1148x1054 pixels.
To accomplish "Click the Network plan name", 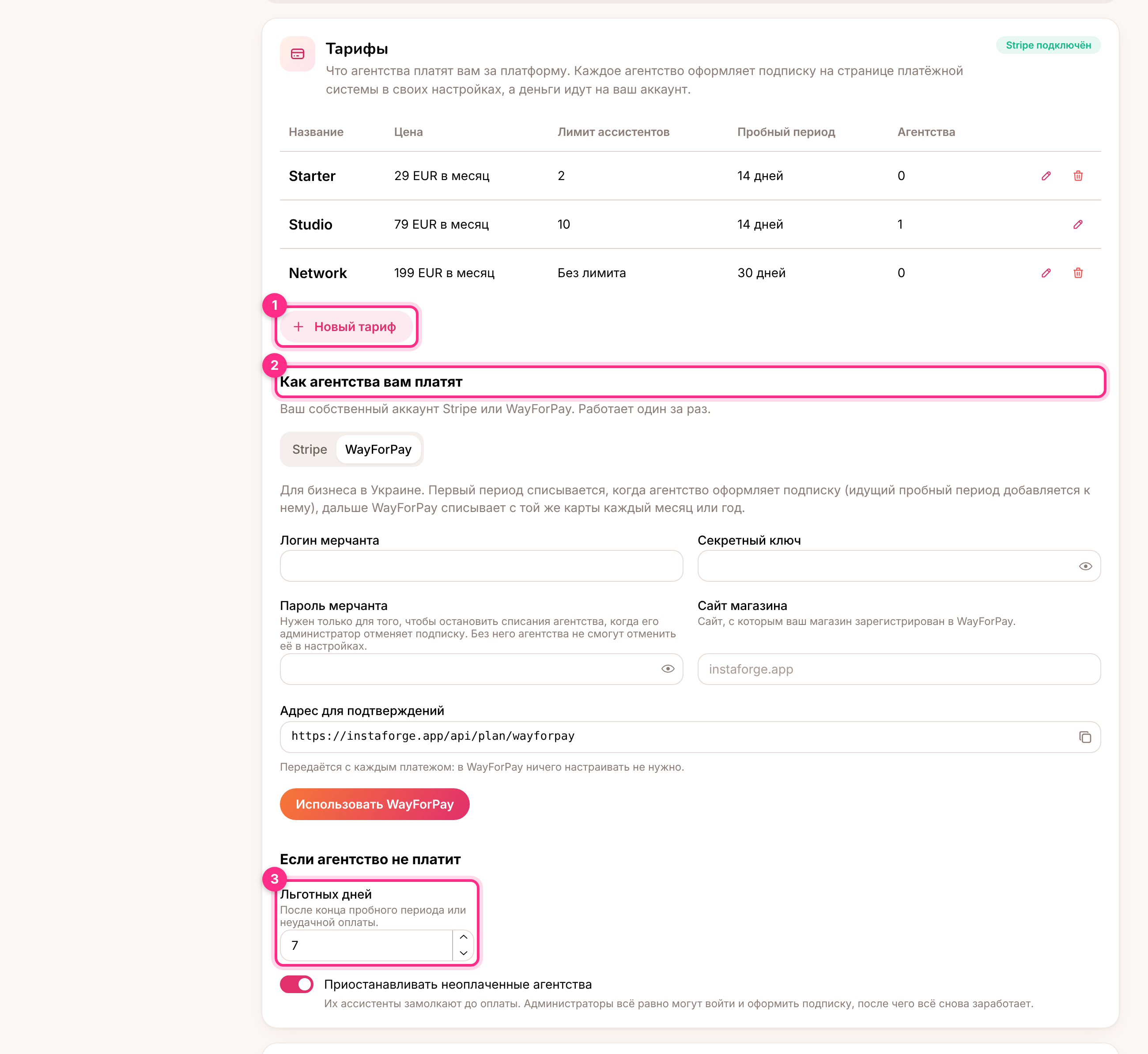I will pos(318,273).
